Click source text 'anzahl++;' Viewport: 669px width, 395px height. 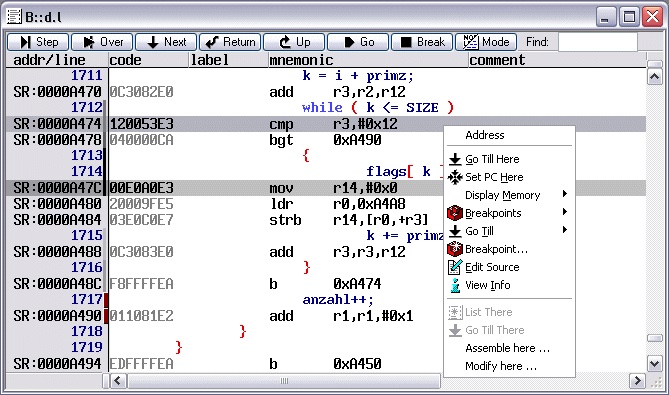click(338, 300)
